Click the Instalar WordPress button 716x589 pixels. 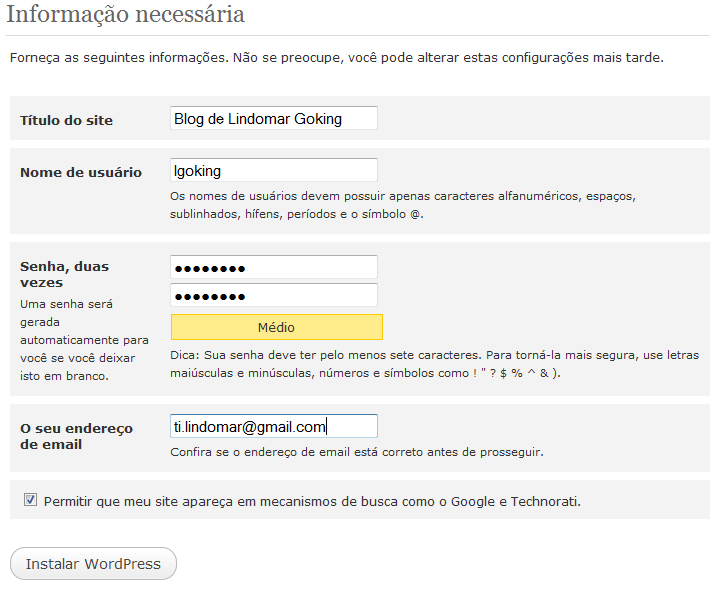(93, 563)
